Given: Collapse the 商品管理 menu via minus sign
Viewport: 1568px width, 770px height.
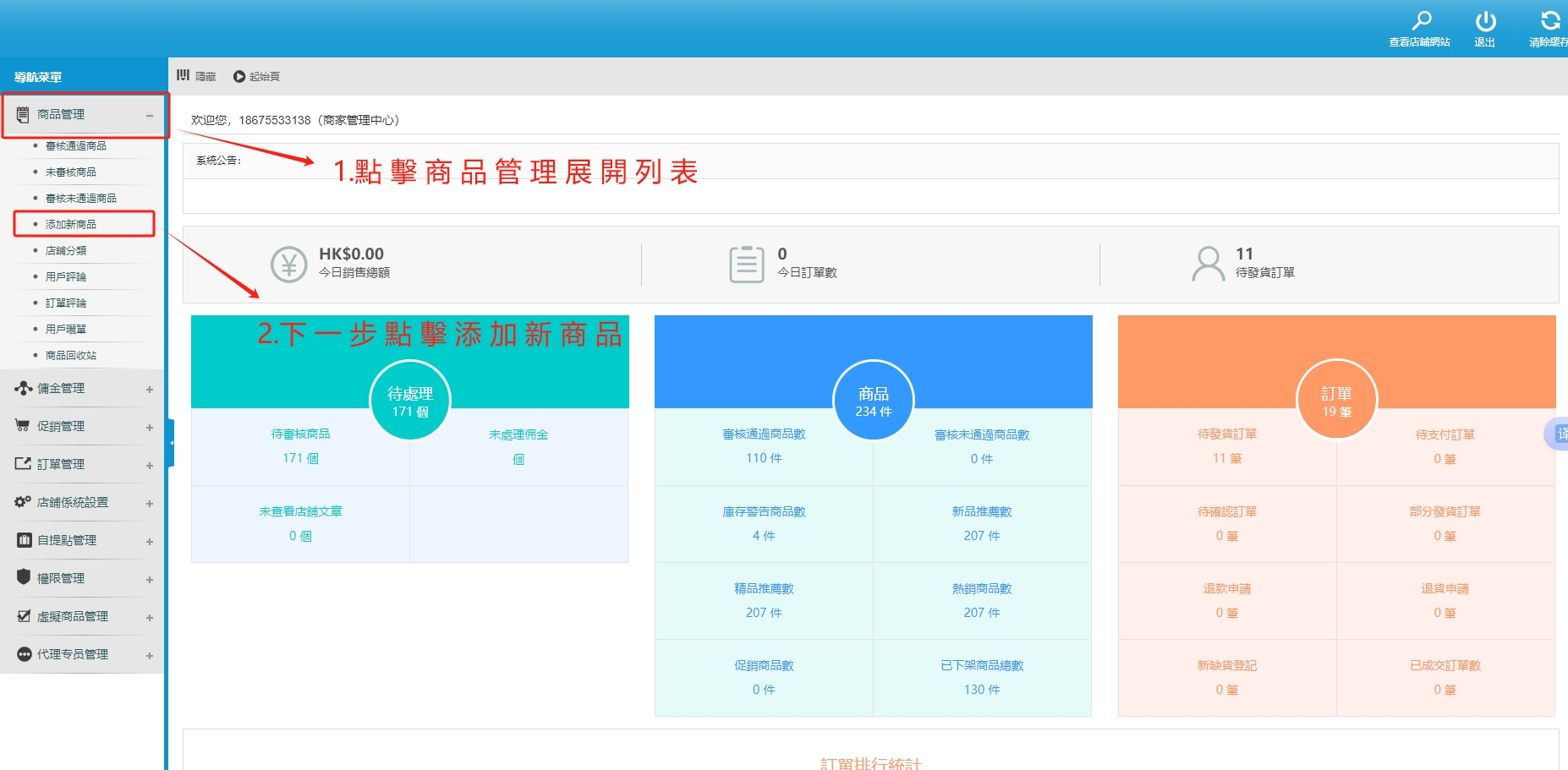Looking at the screenshot, I should (x=150, y=115).
